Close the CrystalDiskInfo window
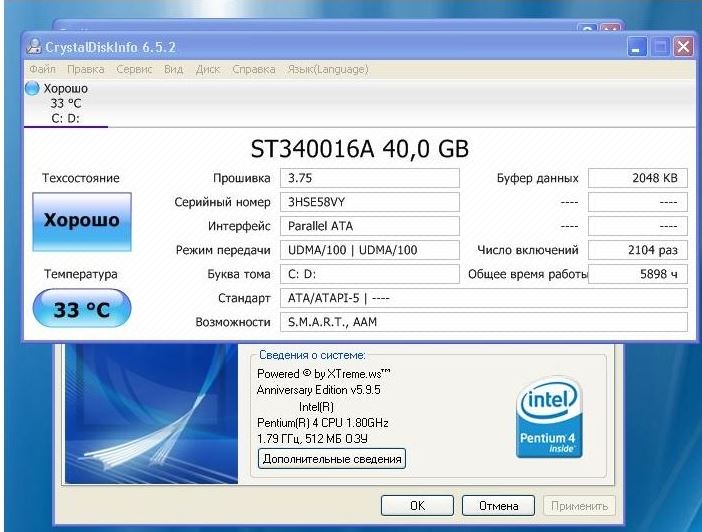 pos(684,47)
